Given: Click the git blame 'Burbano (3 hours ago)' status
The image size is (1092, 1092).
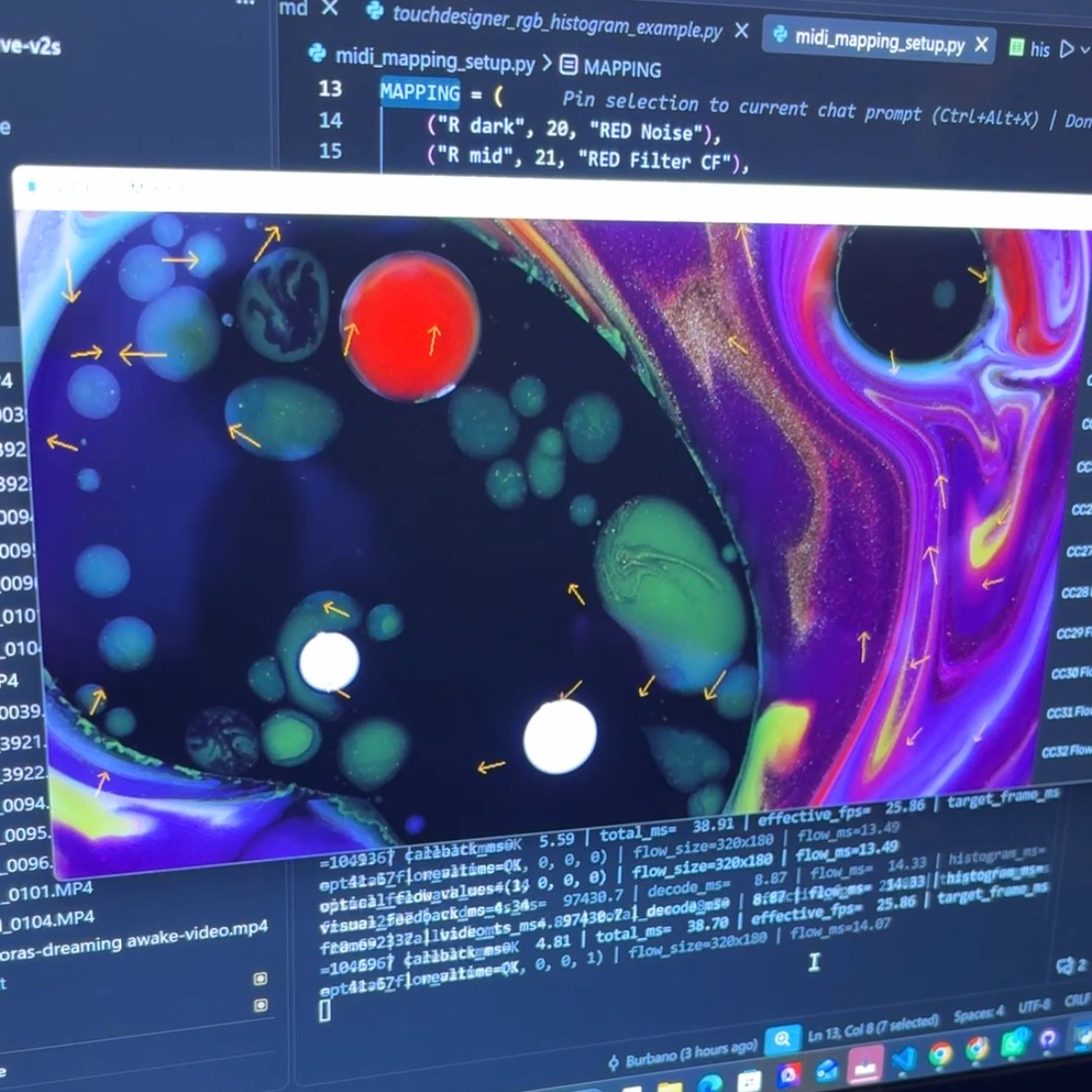Looking at the screenshot, I should click(683, 1056).
